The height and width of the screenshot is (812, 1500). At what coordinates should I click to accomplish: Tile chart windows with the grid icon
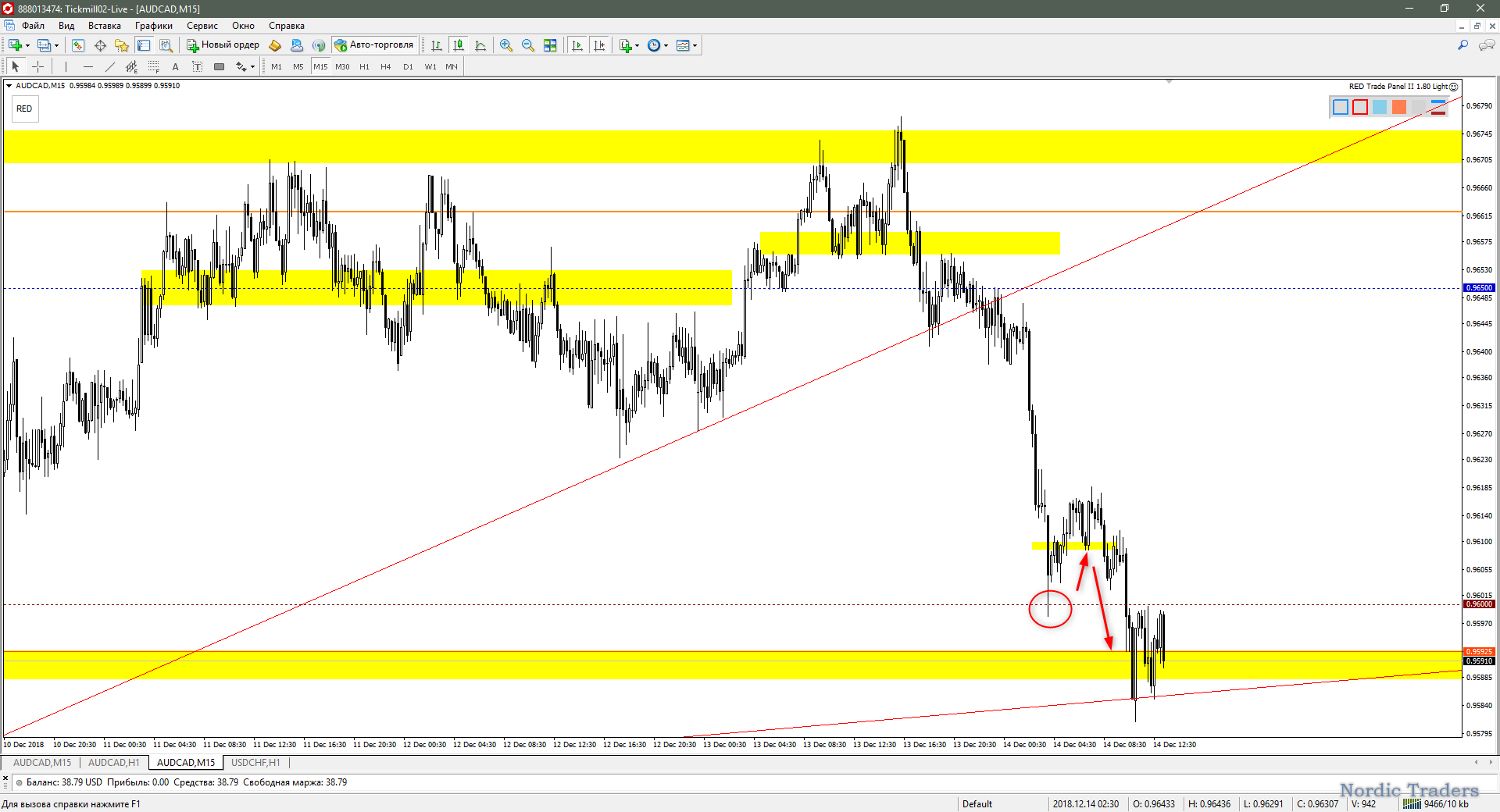(x=550, y=45)
